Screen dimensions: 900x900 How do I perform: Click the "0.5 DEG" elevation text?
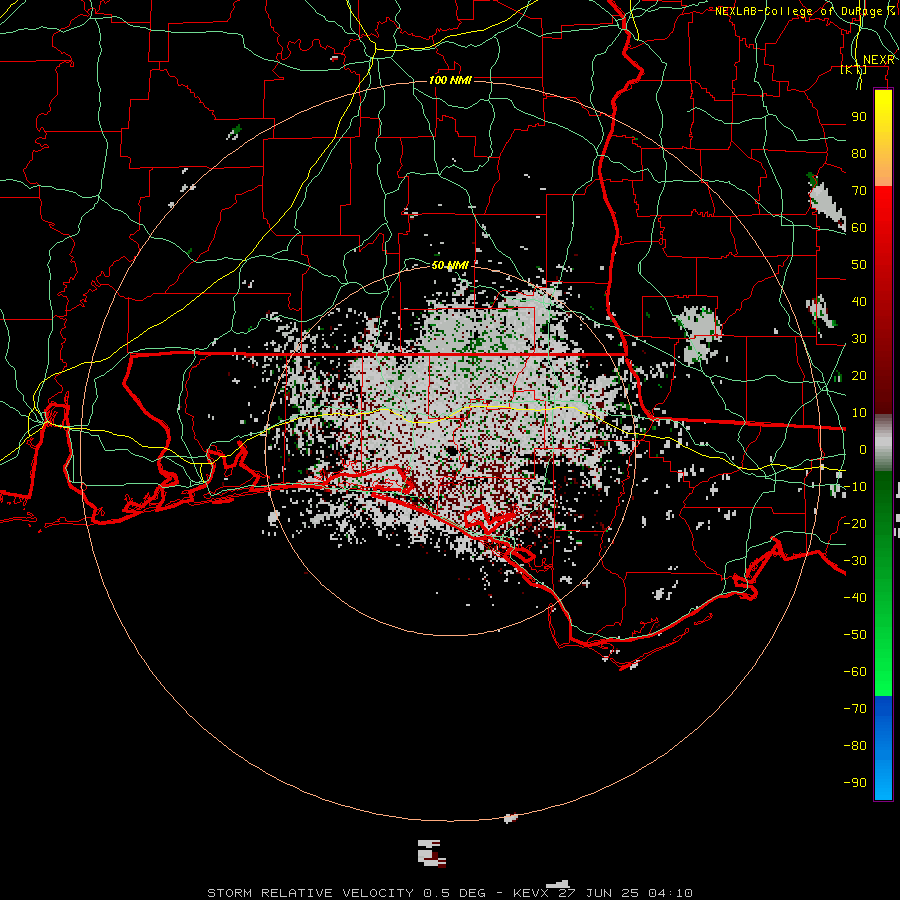455,893
